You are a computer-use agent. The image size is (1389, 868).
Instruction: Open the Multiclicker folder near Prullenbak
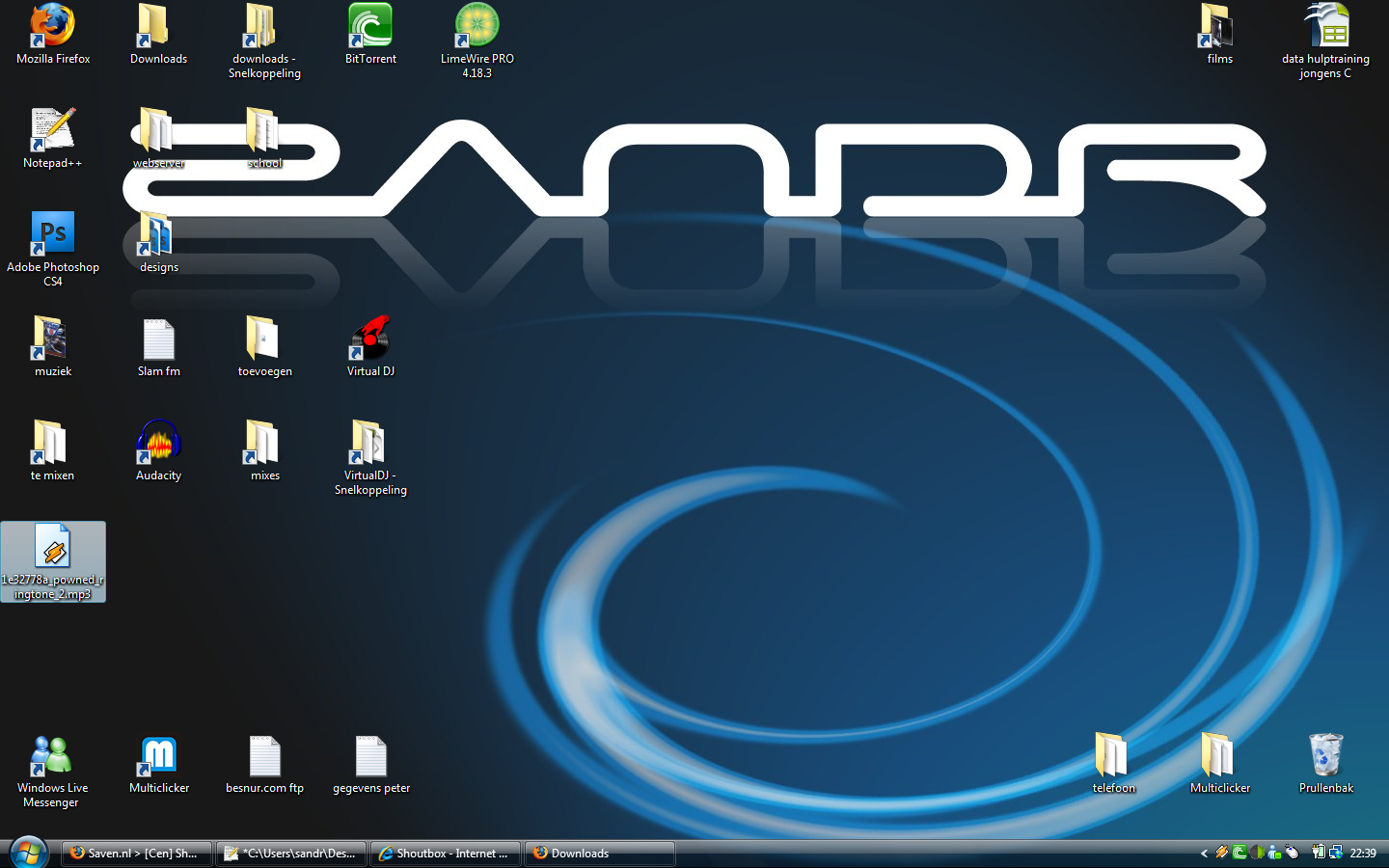1219,765
